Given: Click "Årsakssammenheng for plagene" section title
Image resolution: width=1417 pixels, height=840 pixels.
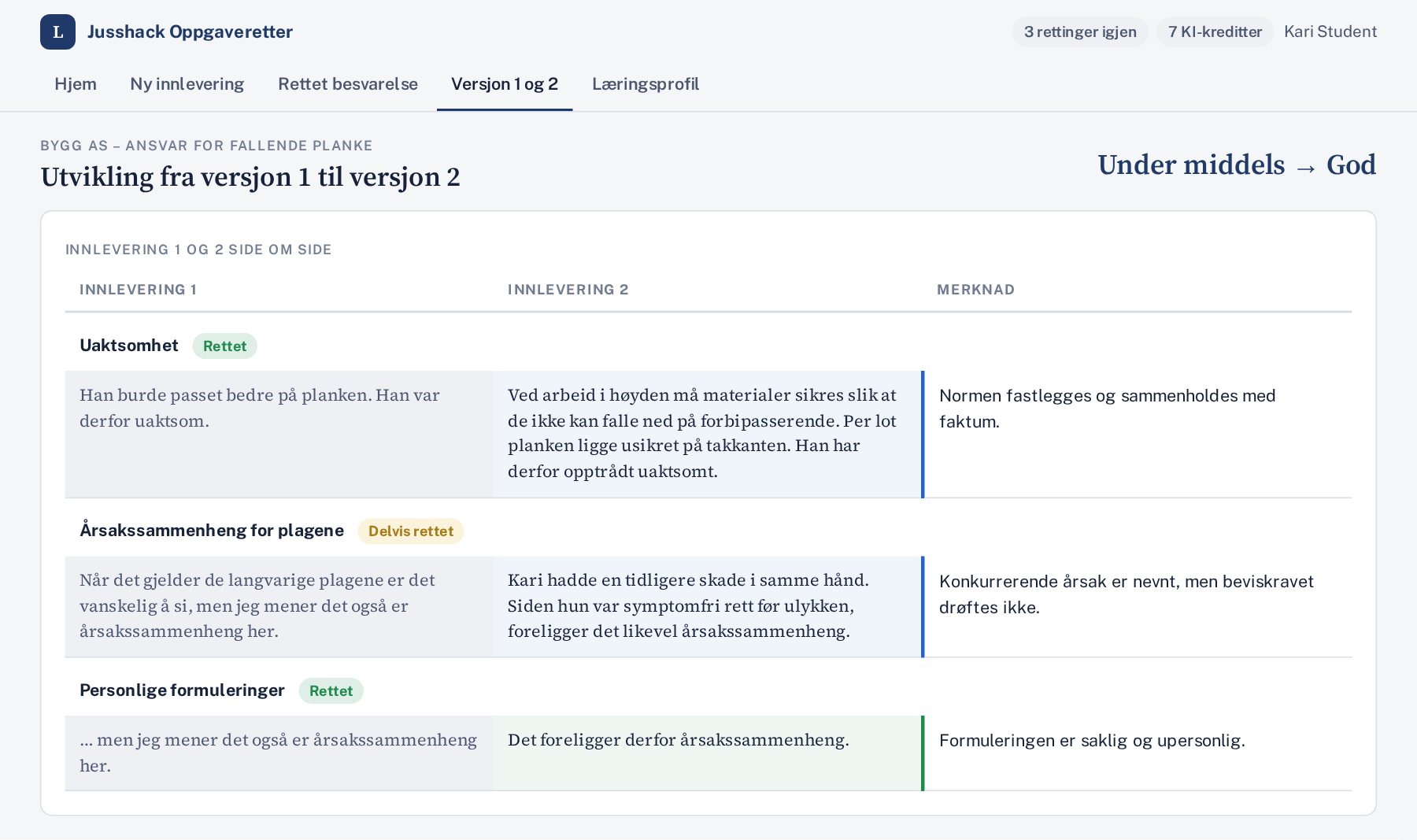Looking at the screenshot, I should [x=212, y=531].
